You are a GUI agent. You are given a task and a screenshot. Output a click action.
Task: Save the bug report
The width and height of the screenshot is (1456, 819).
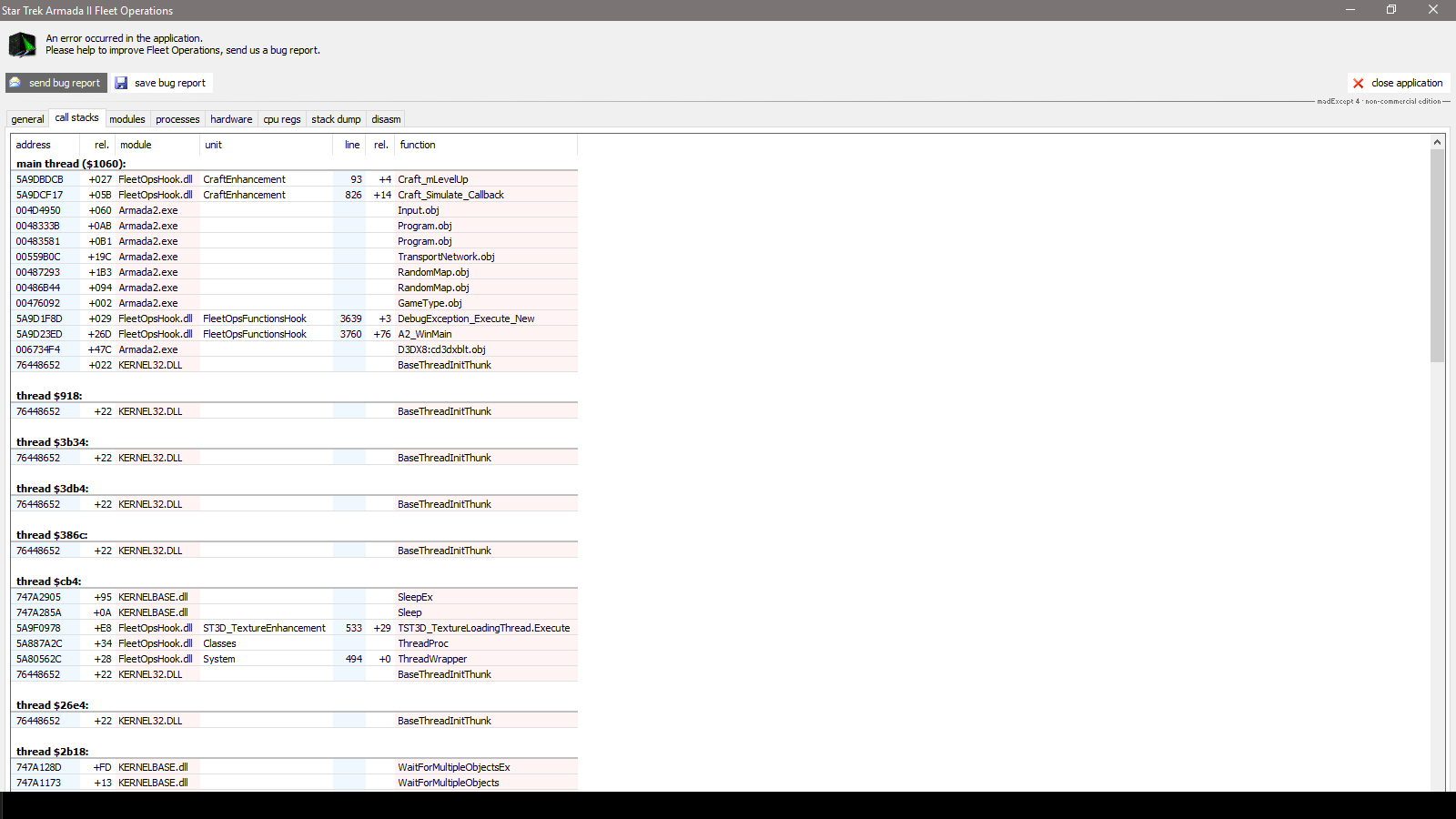163,83
